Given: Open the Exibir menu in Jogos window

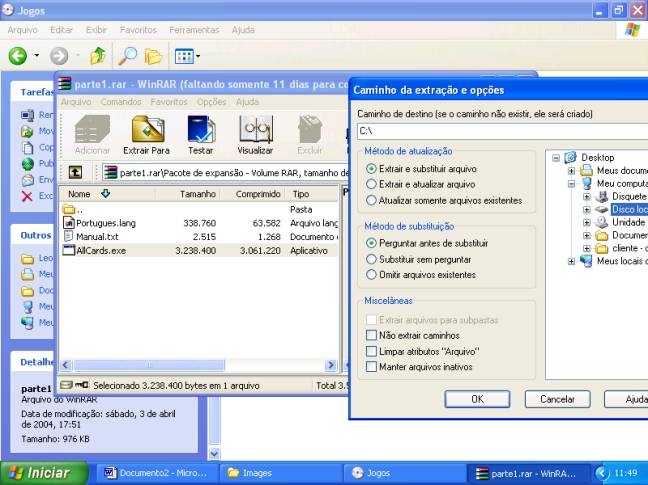Looking at the screenshot, I should coord(96,30).
